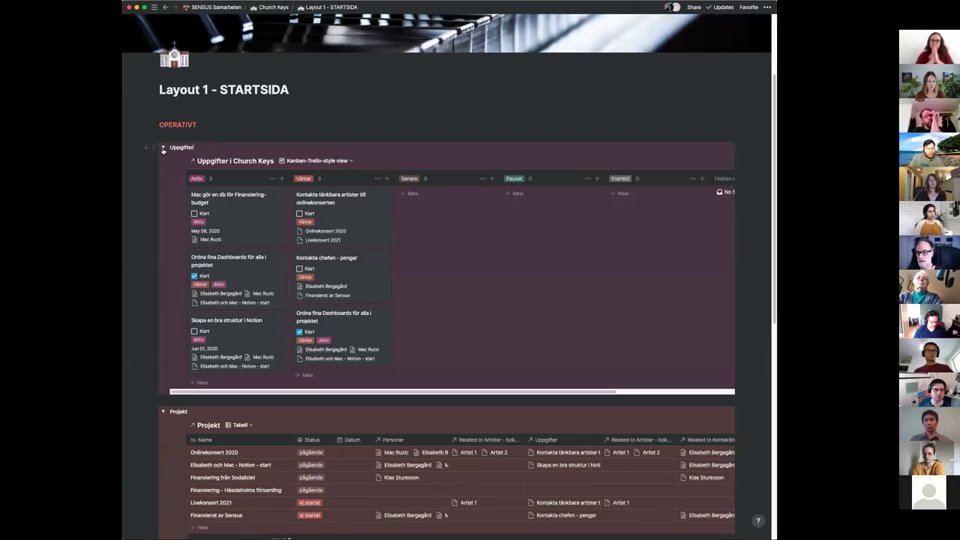The image size is (960, 540).
Task: Click New under the Senare column
Action: point(410,193)
